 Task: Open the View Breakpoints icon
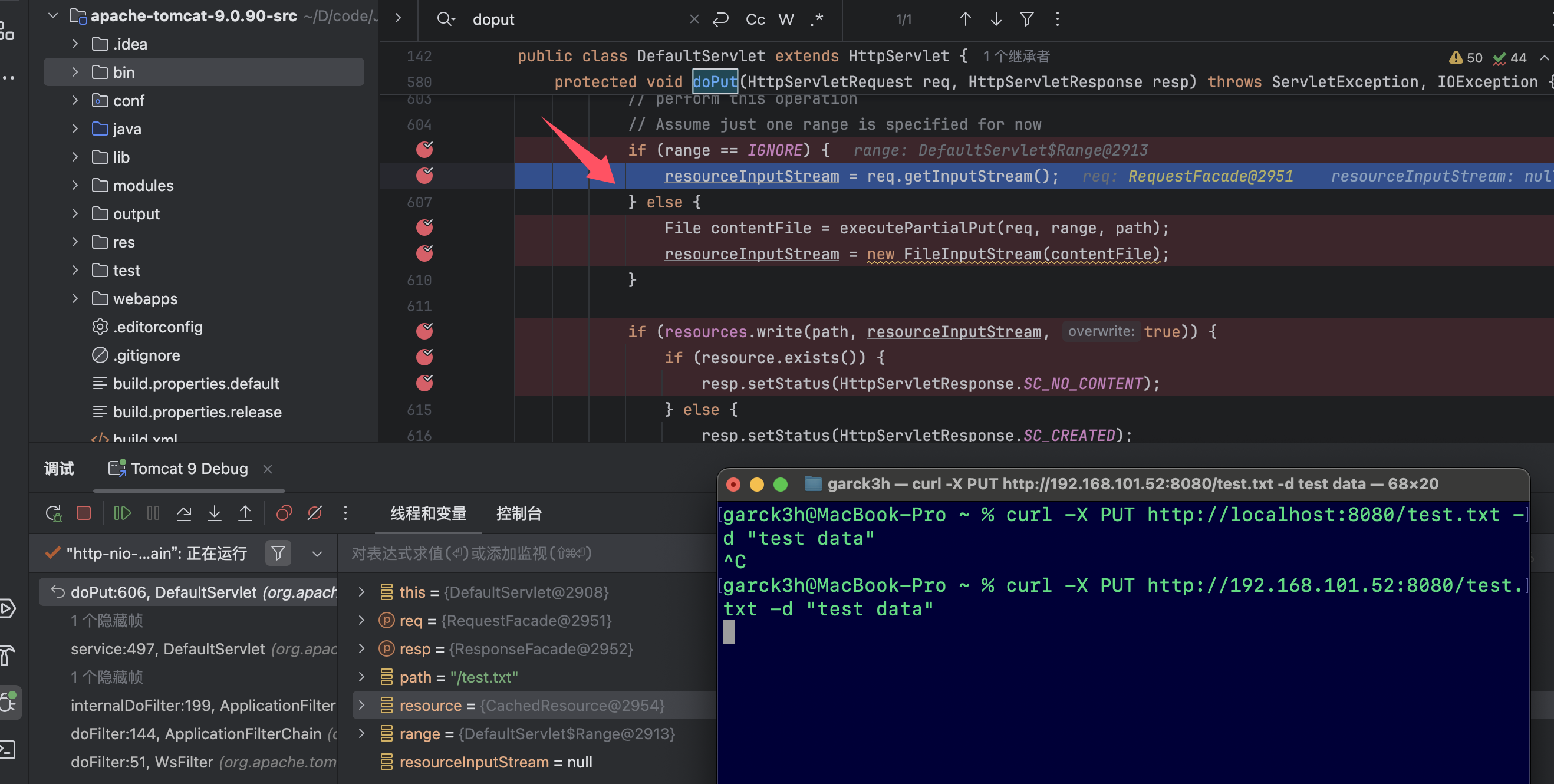coord(284,513)
